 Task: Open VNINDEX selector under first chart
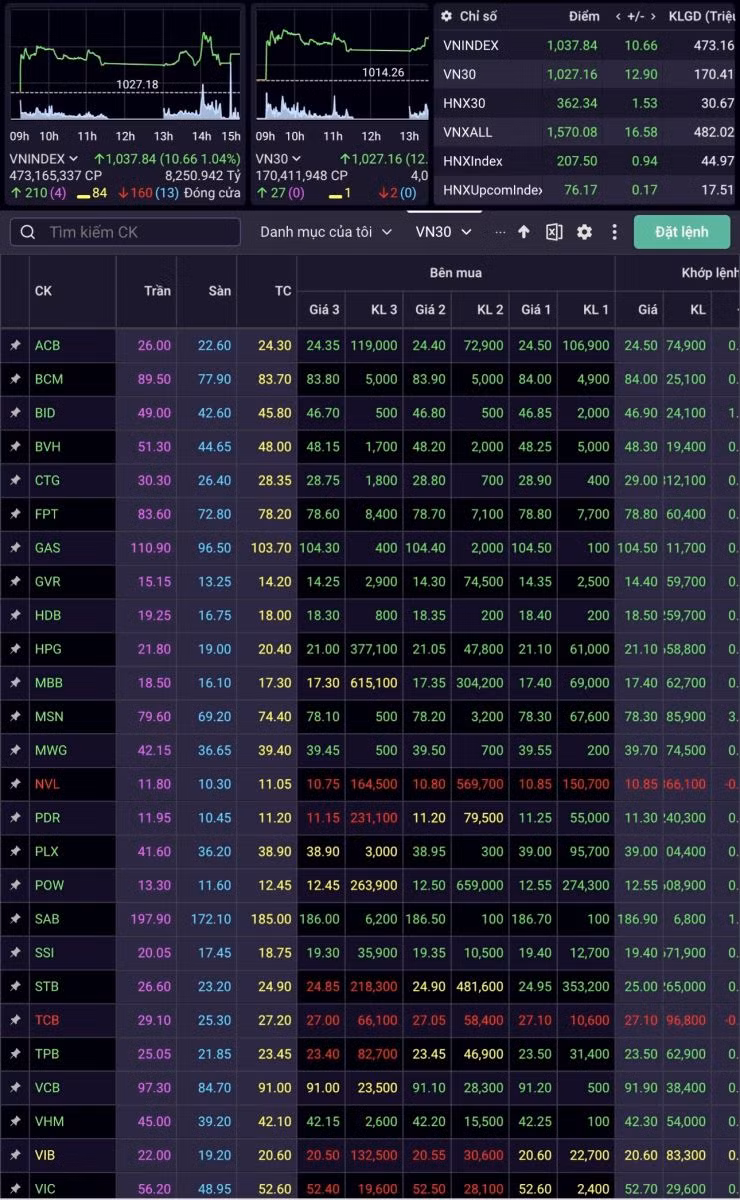pyautogui.click(x=44, y=158)
